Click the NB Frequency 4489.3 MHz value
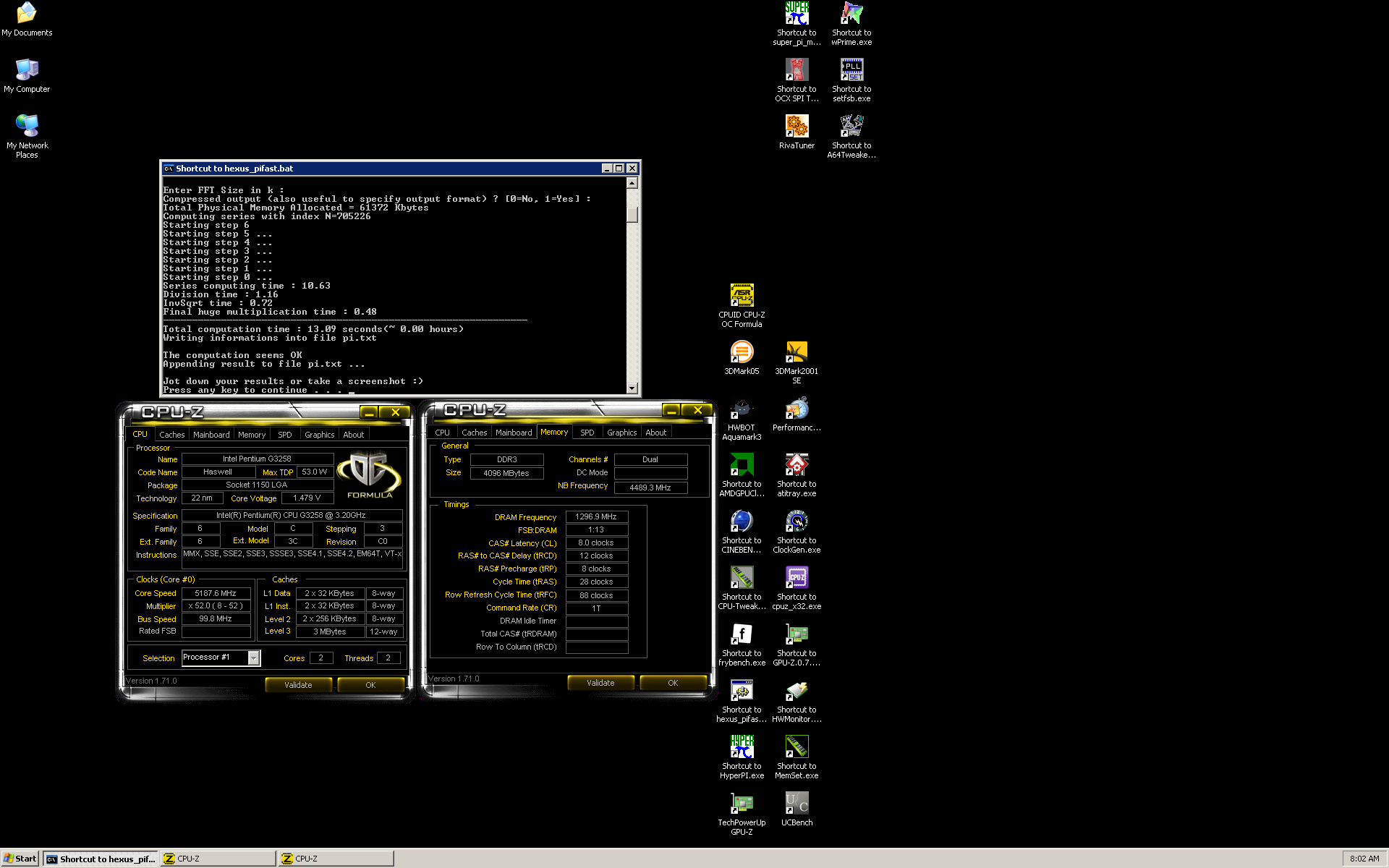This screenshot has height=868, width=1389. click(650, 488)
